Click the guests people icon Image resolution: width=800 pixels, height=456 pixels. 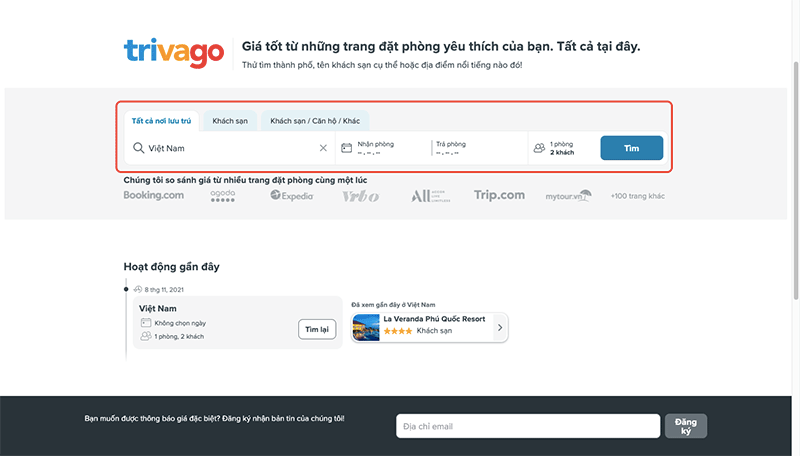click(x=539, y=148)
